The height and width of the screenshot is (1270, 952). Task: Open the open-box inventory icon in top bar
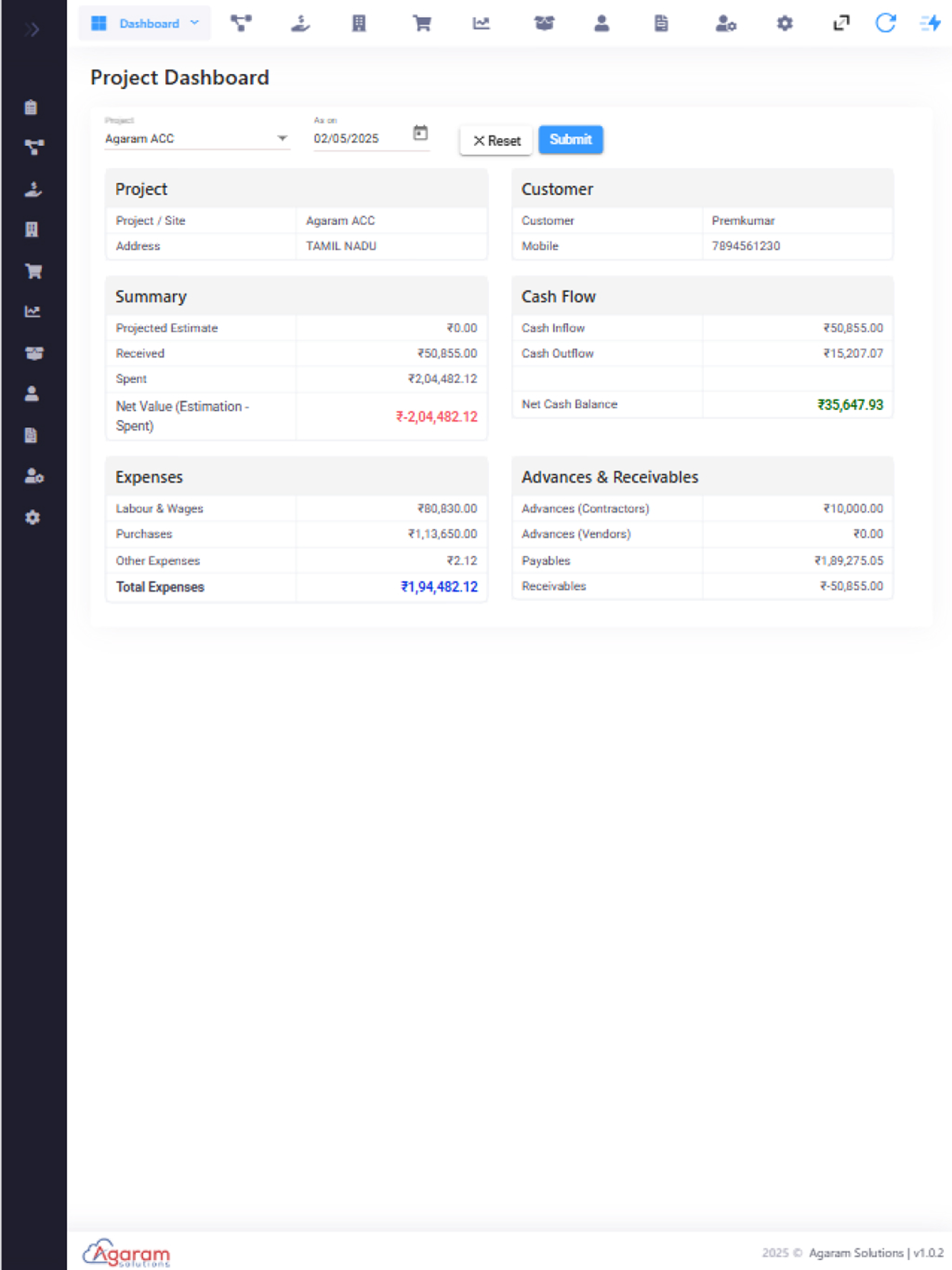point(544,24)
